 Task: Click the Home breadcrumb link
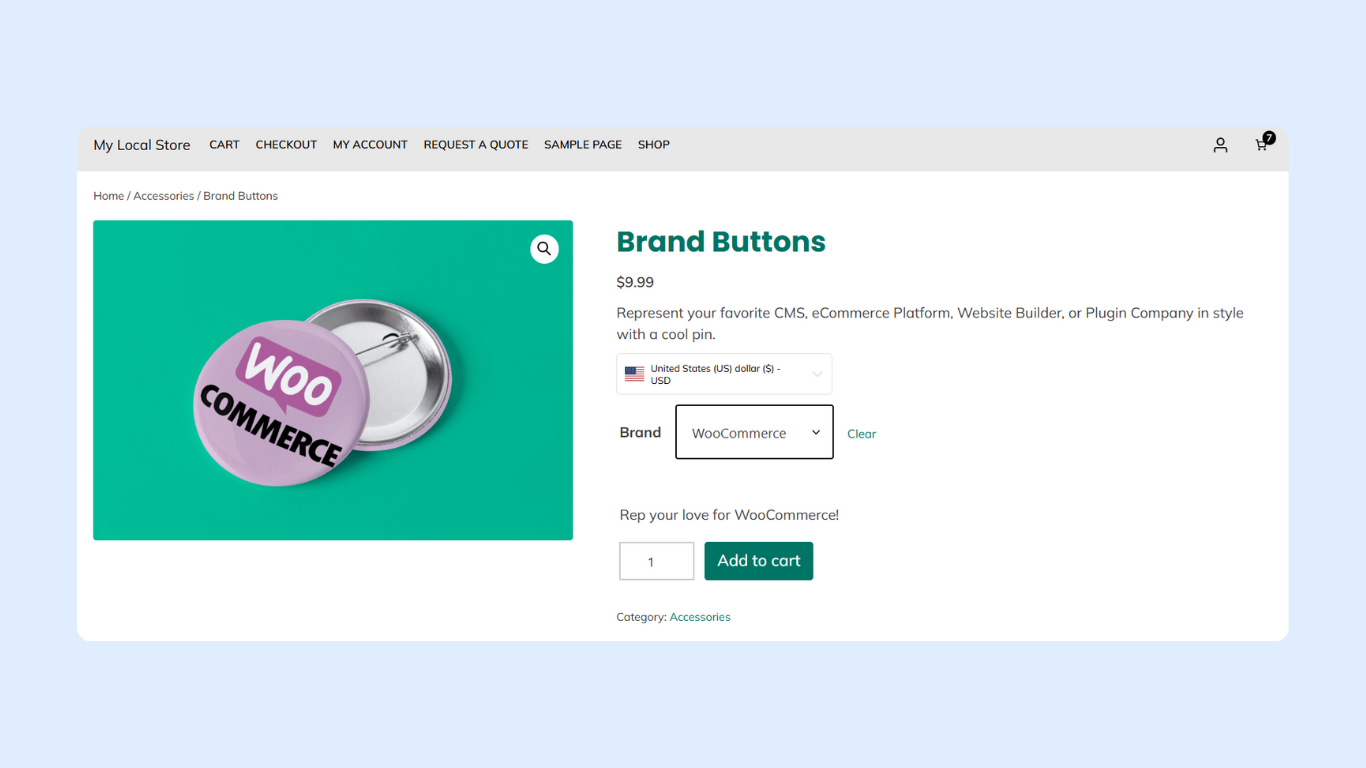[x=108, y=196]
